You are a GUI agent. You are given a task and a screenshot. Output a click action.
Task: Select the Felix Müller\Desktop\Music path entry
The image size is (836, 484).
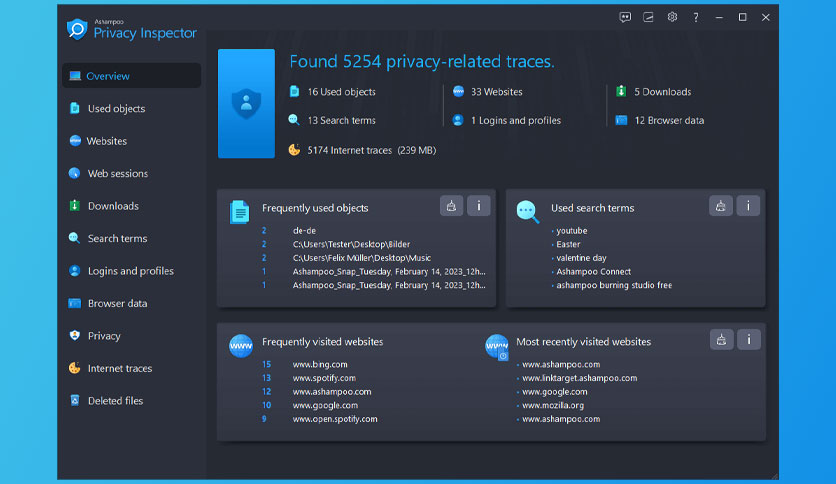coord(361,258)
